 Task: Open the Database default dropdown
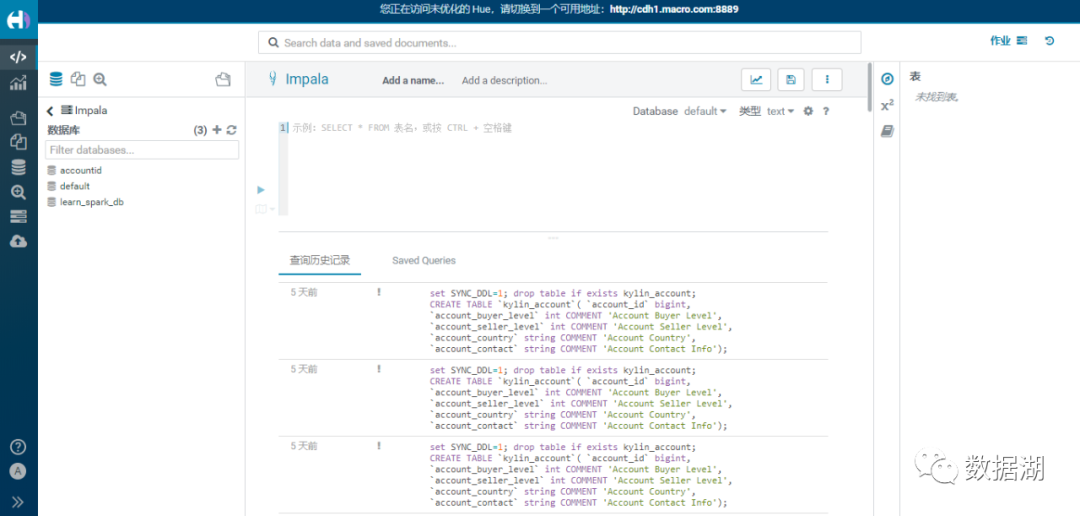(705, 111)
